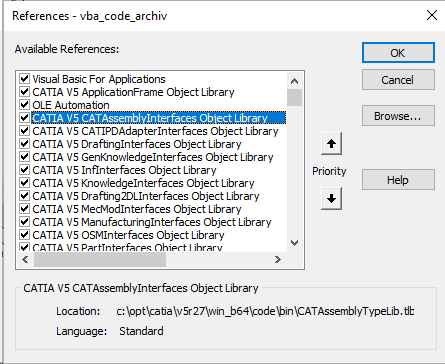Select CATIA V5 ApplicationFrame Object Library row
The width and height of the screenshot is (445, 364).
133,92
